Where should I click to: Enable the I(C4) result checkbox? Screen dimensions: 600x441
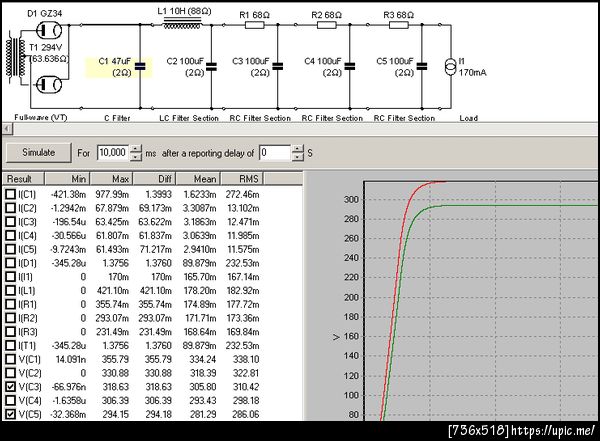point(10,236)
